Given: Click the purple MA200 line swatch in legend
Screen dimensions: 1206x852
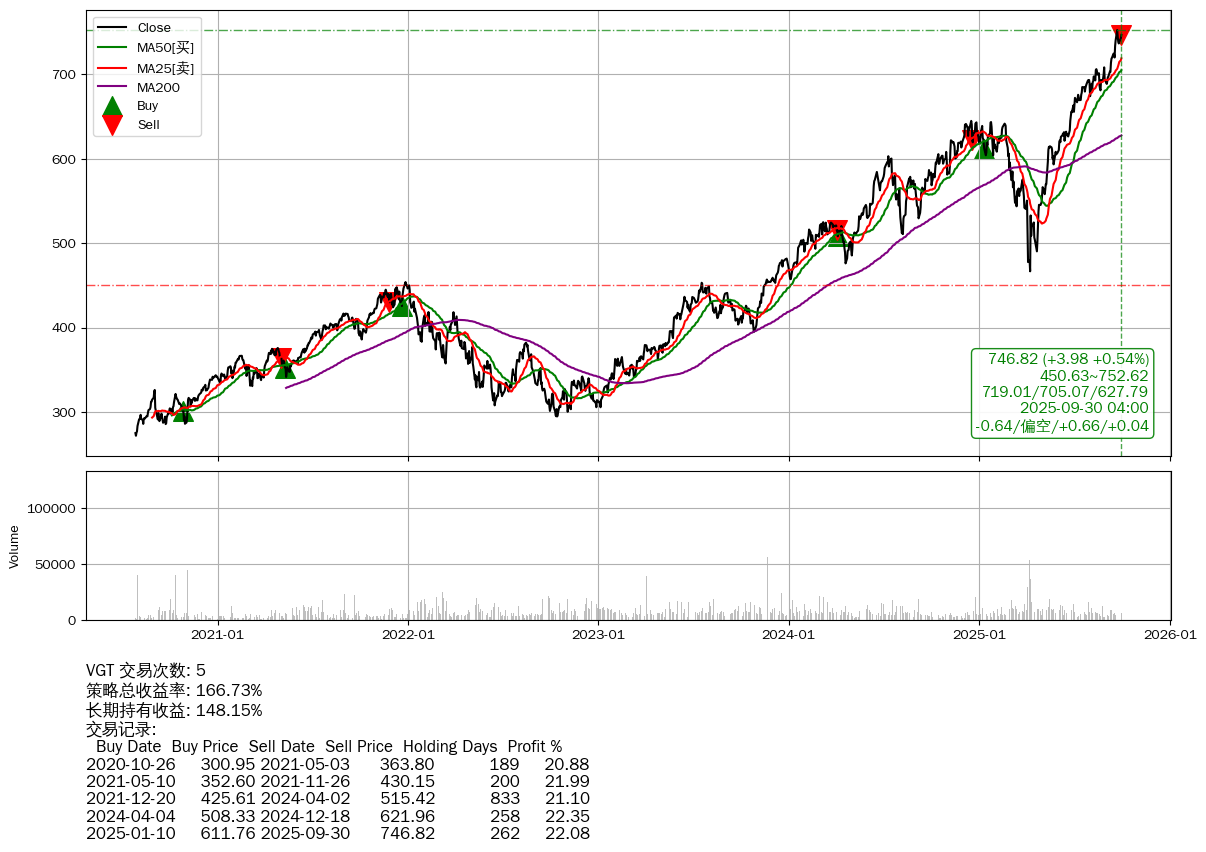Looking at the screenshot, I should point(113,87).
